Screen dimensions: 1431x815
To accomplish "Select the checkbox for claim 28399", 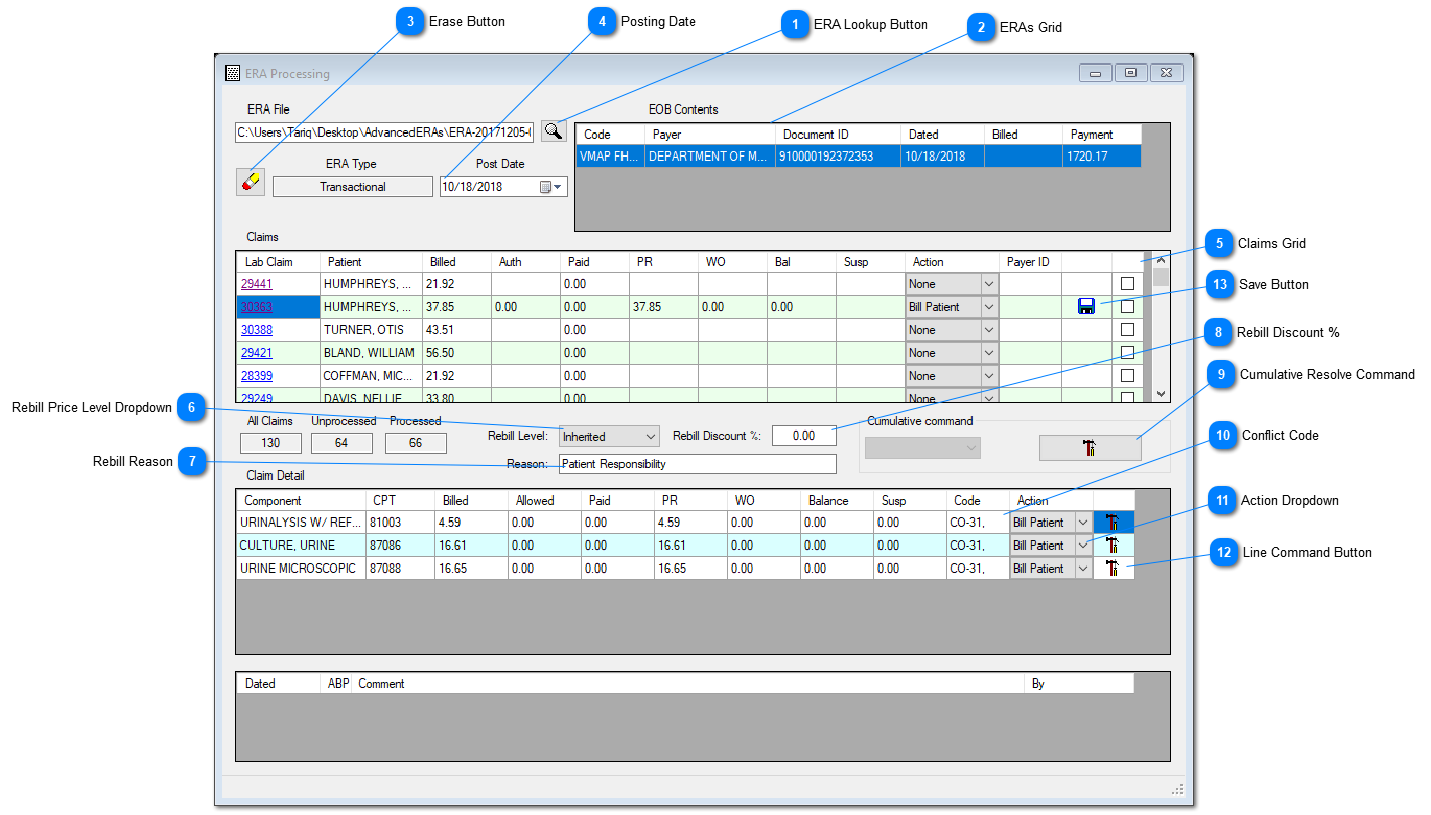I will 1127,376.
